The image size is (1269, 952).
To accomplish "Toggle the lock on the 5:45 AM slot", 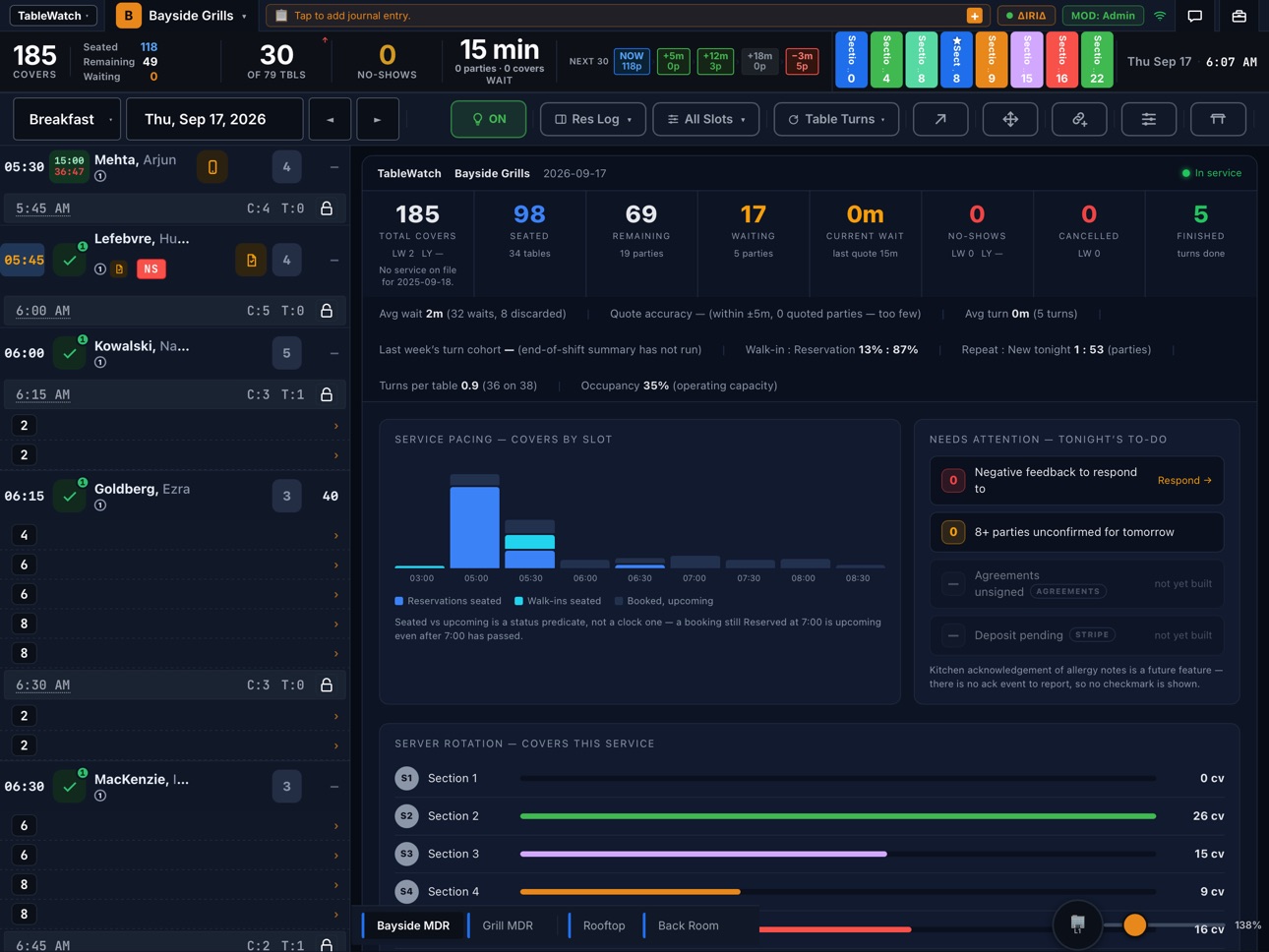I will 327,208.
